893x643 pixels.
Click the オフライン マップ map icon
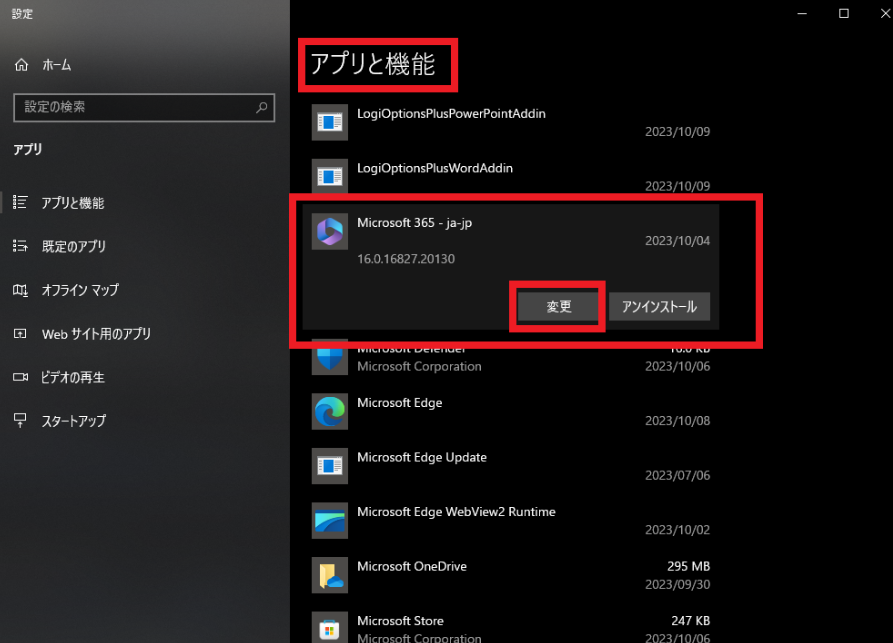pyautogui.click(x=21, y=290)
